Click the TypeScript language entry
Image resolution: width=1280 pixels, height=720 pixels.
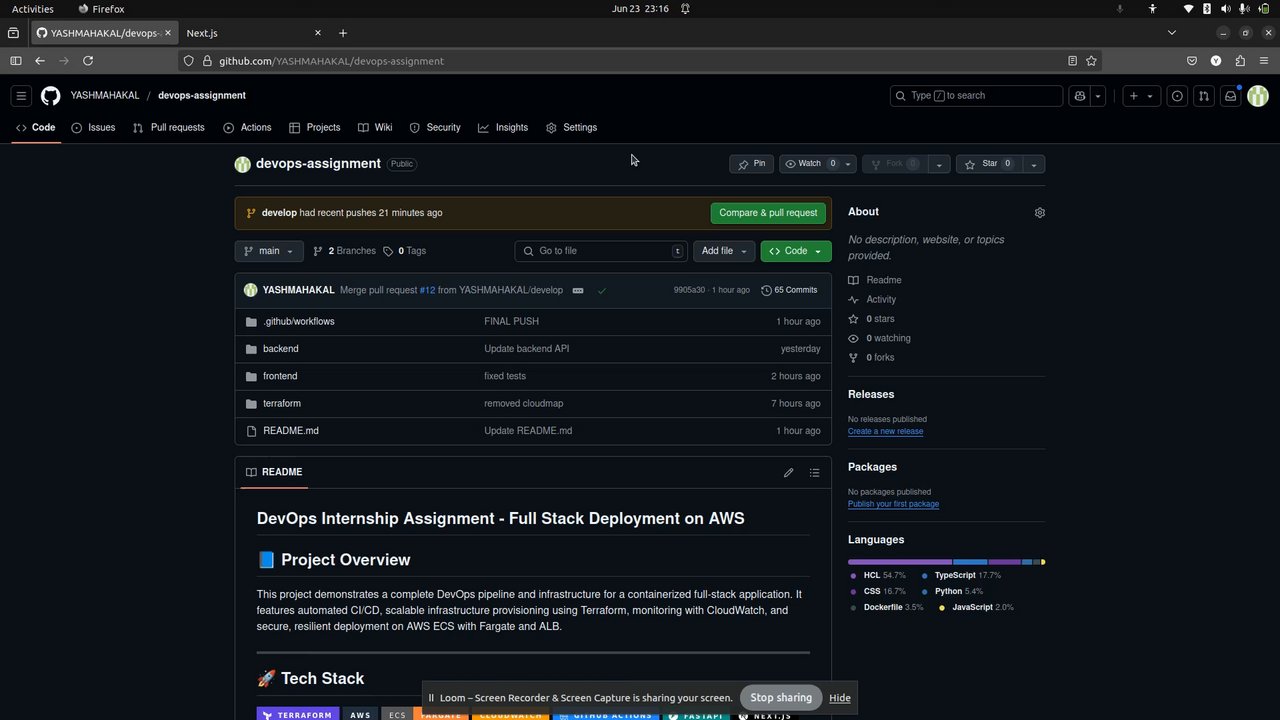coord(961,576)
